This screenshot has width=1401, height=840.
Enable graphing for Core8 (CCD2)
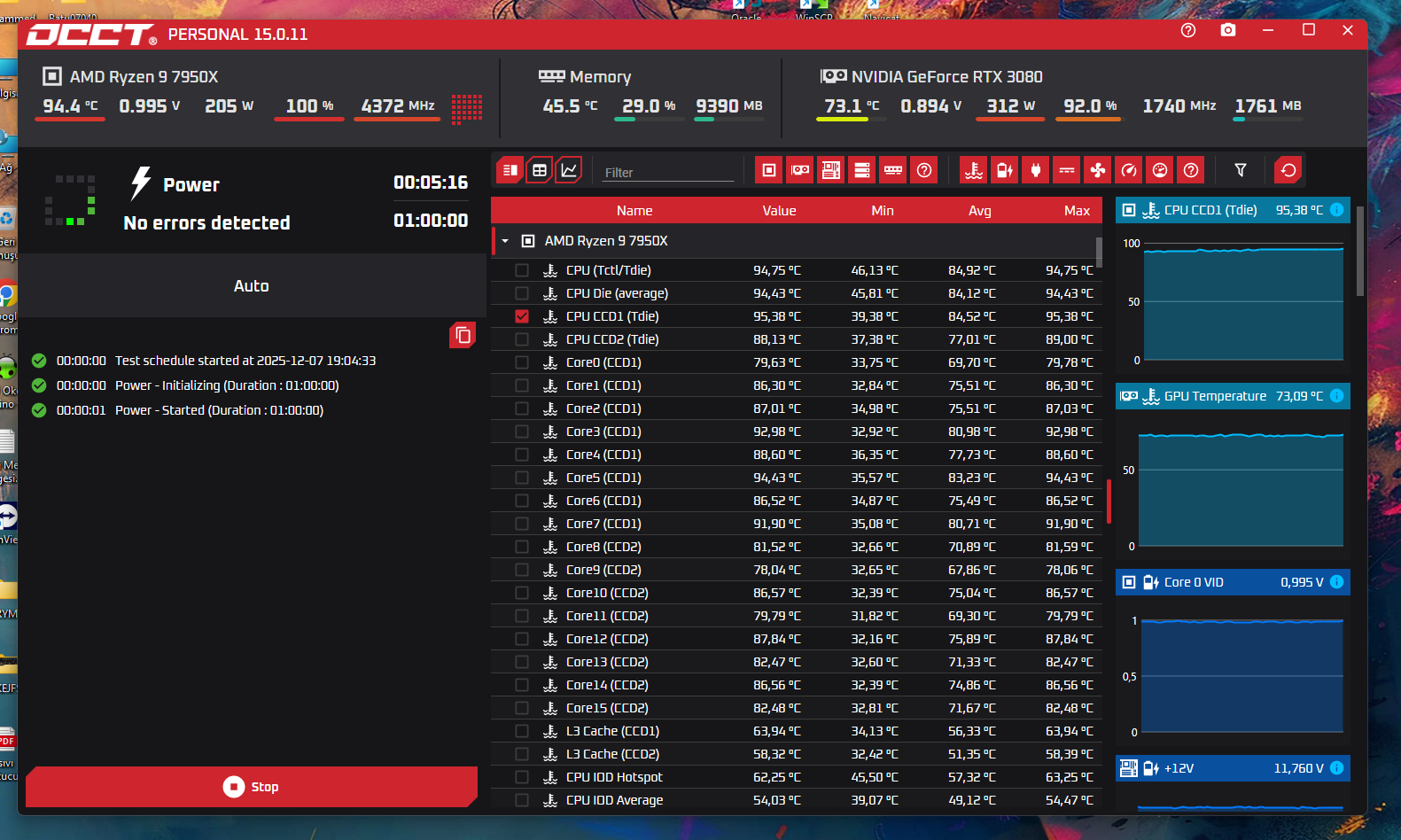pyautogui.click(x=522, y=547)
